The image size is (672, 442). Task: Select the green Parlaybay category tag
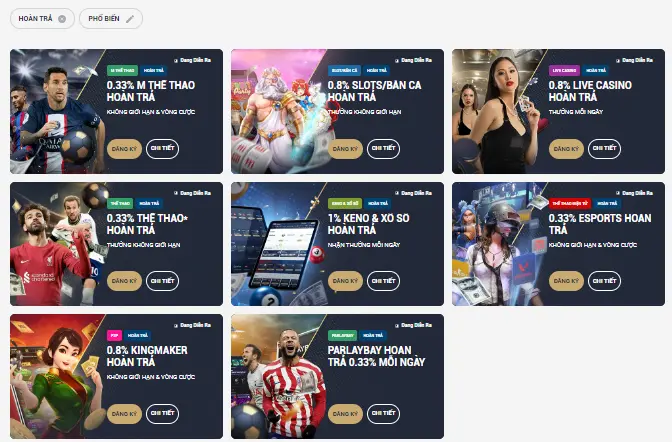(342, 335)
